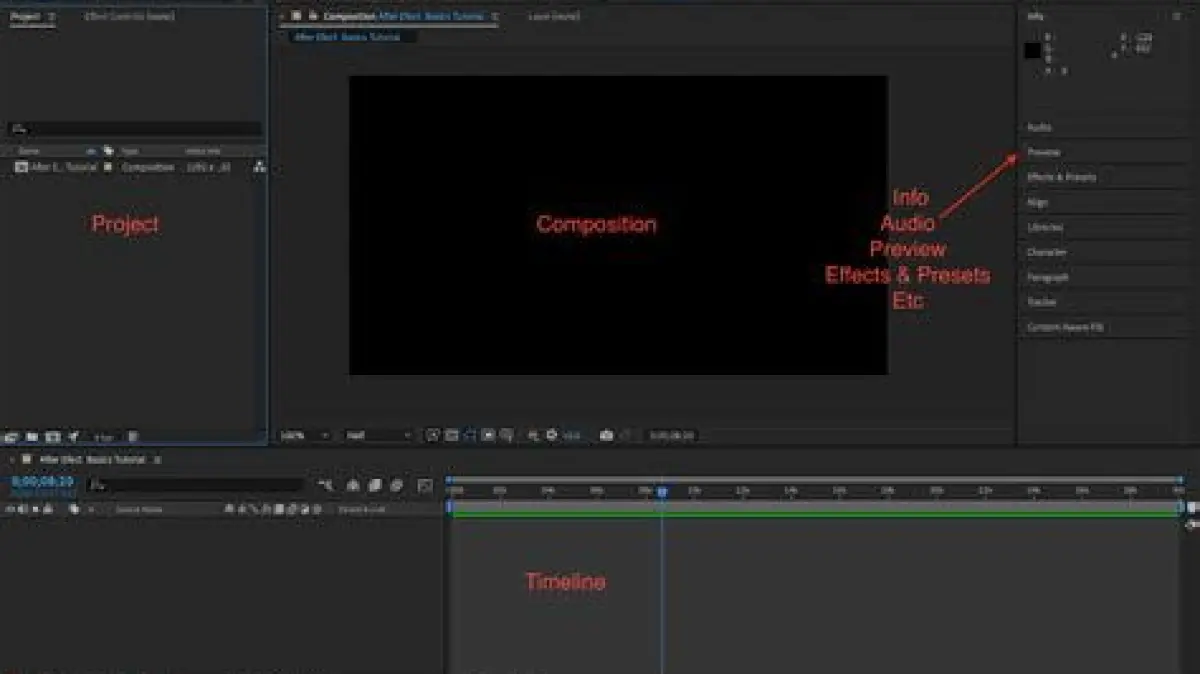Click the Graph Editor icon in timeline
This screenshot has height=674, width=1200.
[x=425, y=485]
